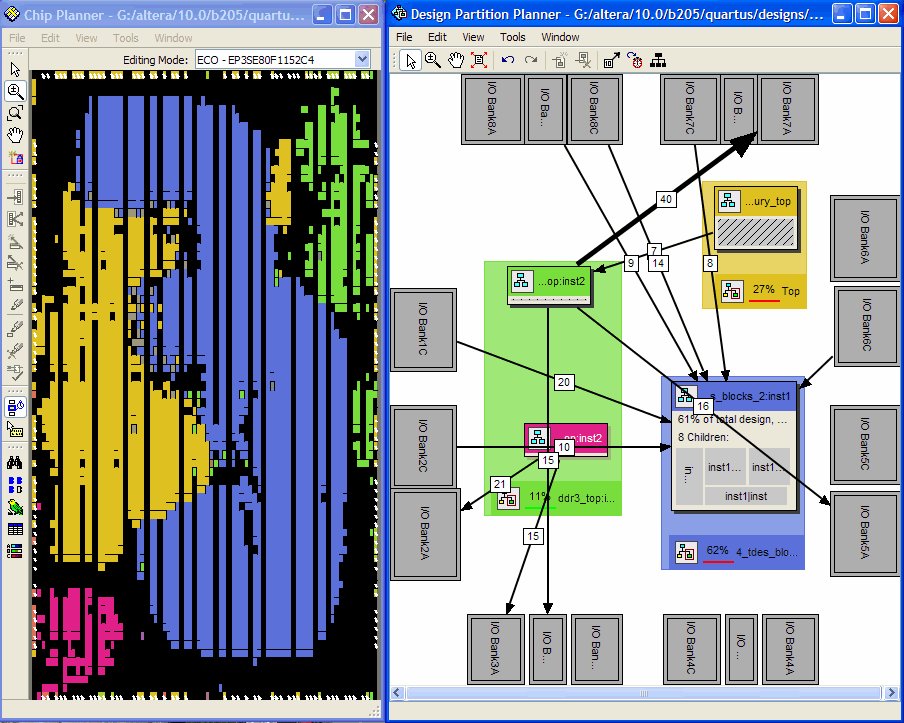904x723 pixels.
Task: Click the connection count label 21
Action: point(500,484)
